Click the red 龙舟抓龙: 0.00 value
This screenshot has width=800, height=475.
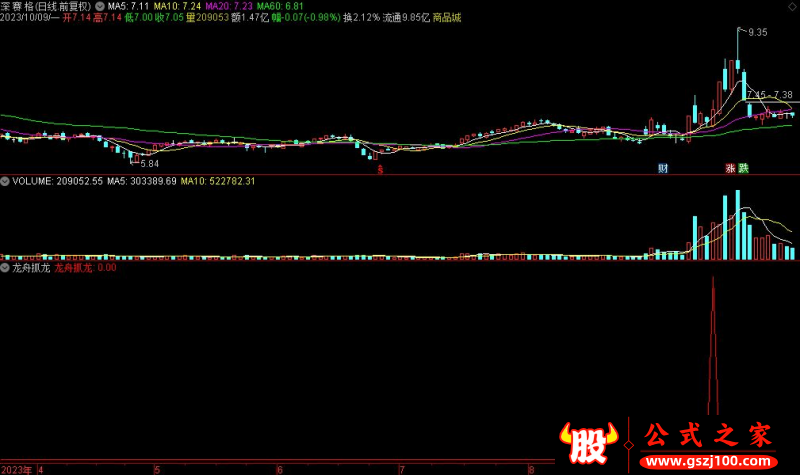pyautogui.click(x=85, y=268)
